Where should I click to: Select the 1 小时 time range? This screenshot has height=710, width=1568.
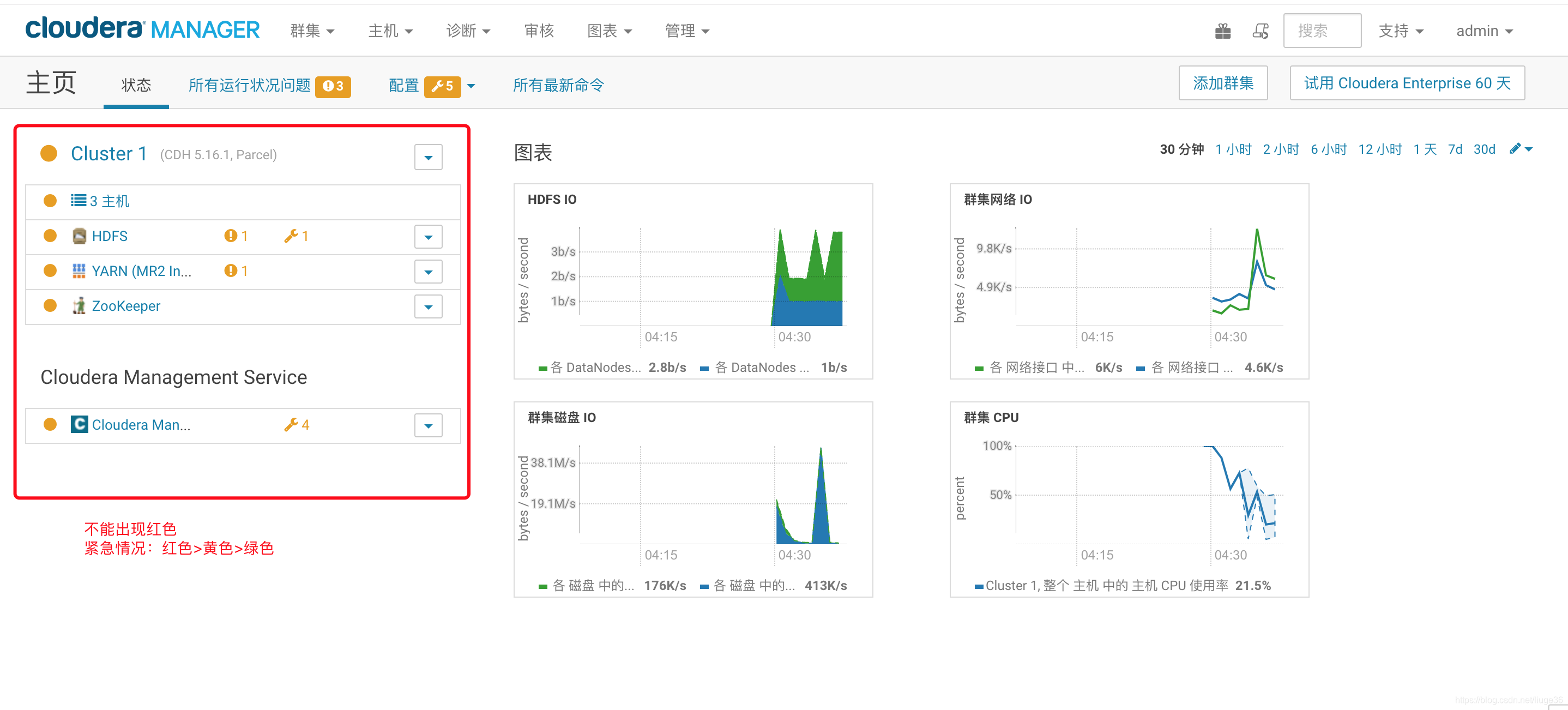click(1233, 149)
